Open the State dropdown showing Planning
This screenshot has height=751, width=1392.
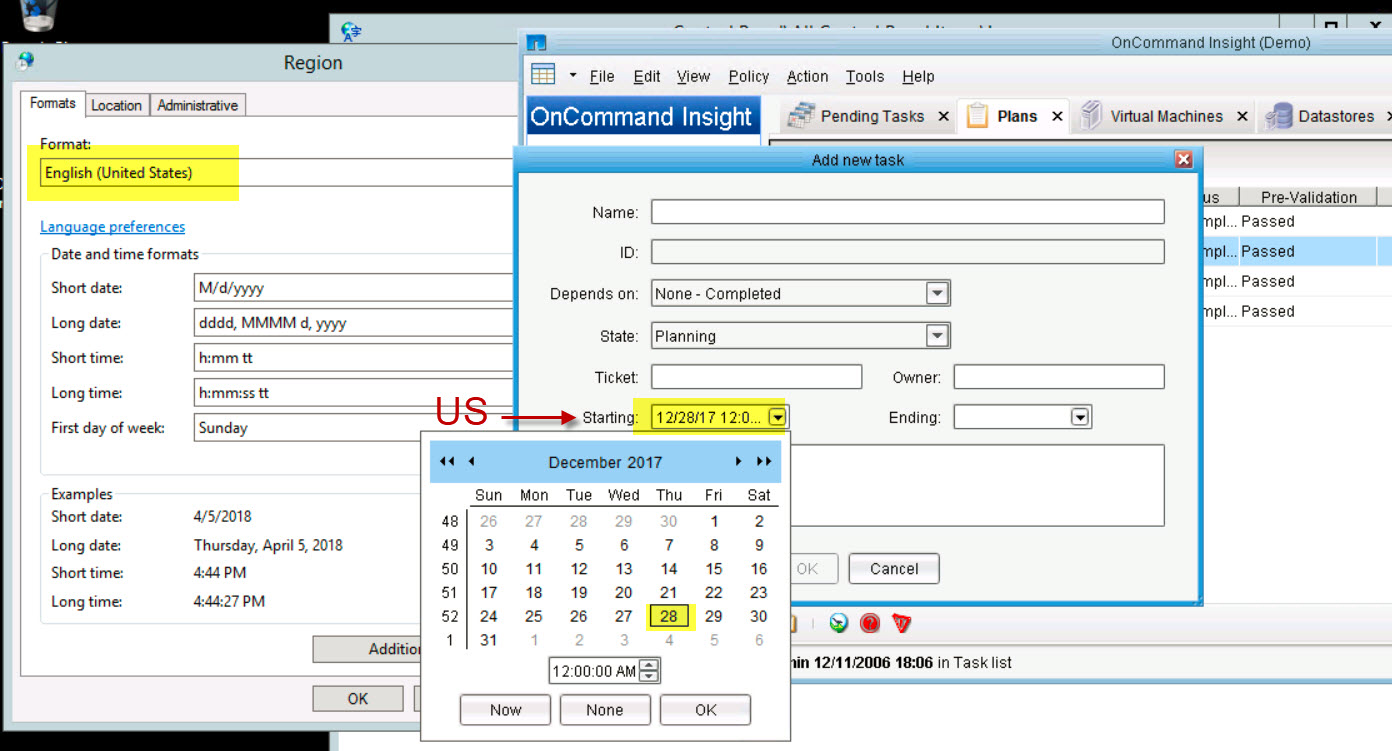click(937, 336)
